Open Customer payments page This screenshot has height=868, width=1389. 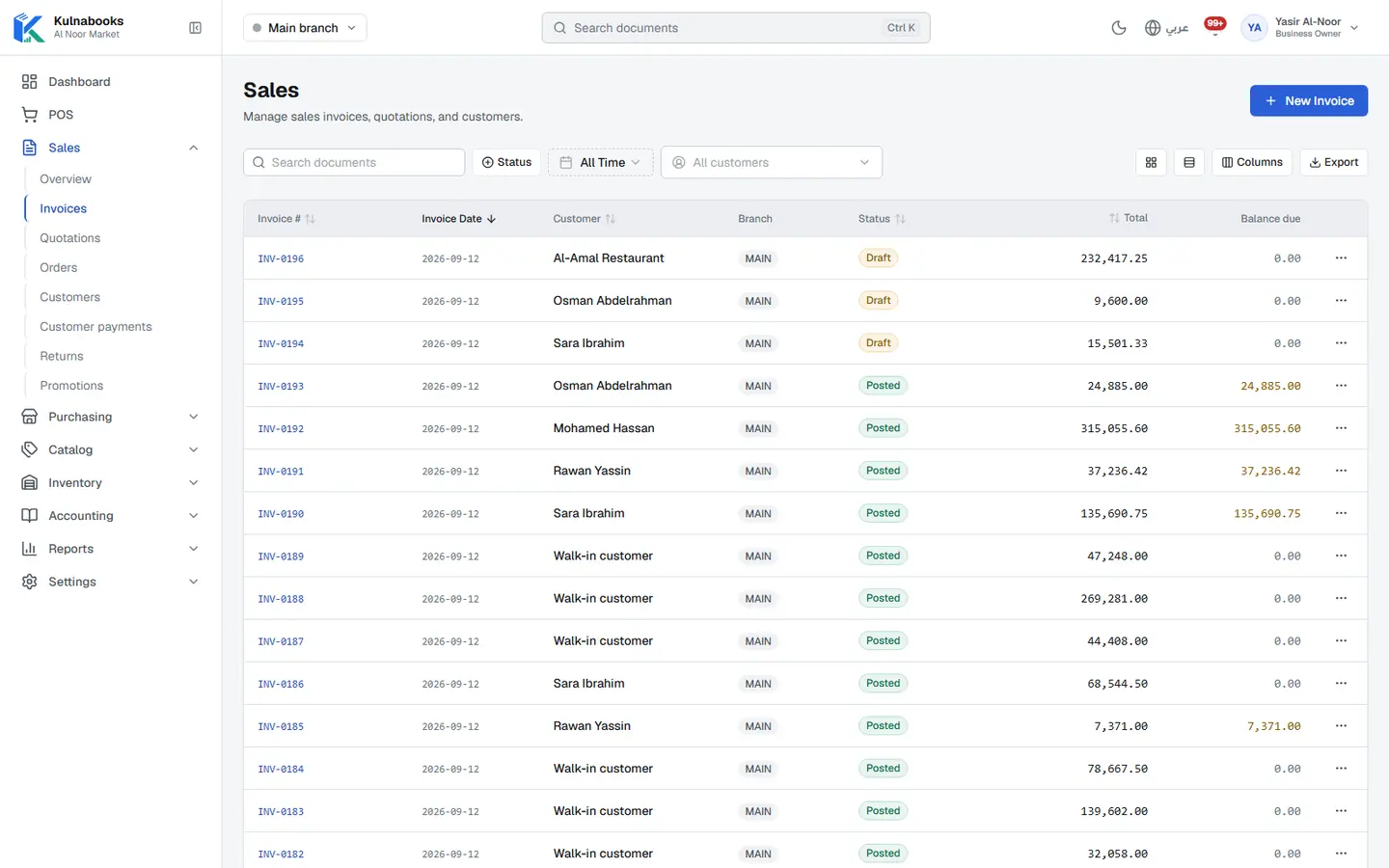(95, 327)
